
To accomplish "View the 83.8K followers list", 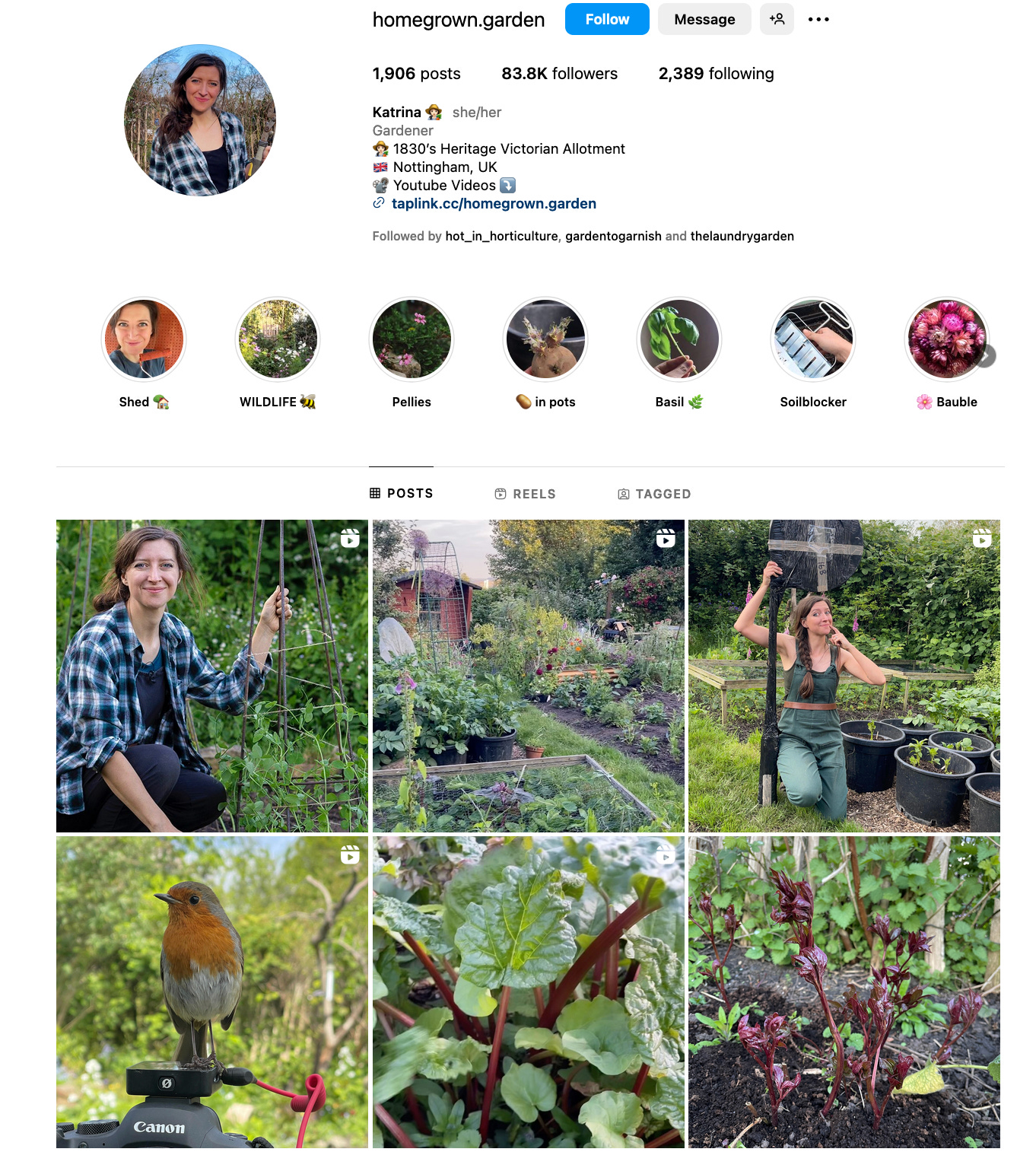I will coord(559,74).
